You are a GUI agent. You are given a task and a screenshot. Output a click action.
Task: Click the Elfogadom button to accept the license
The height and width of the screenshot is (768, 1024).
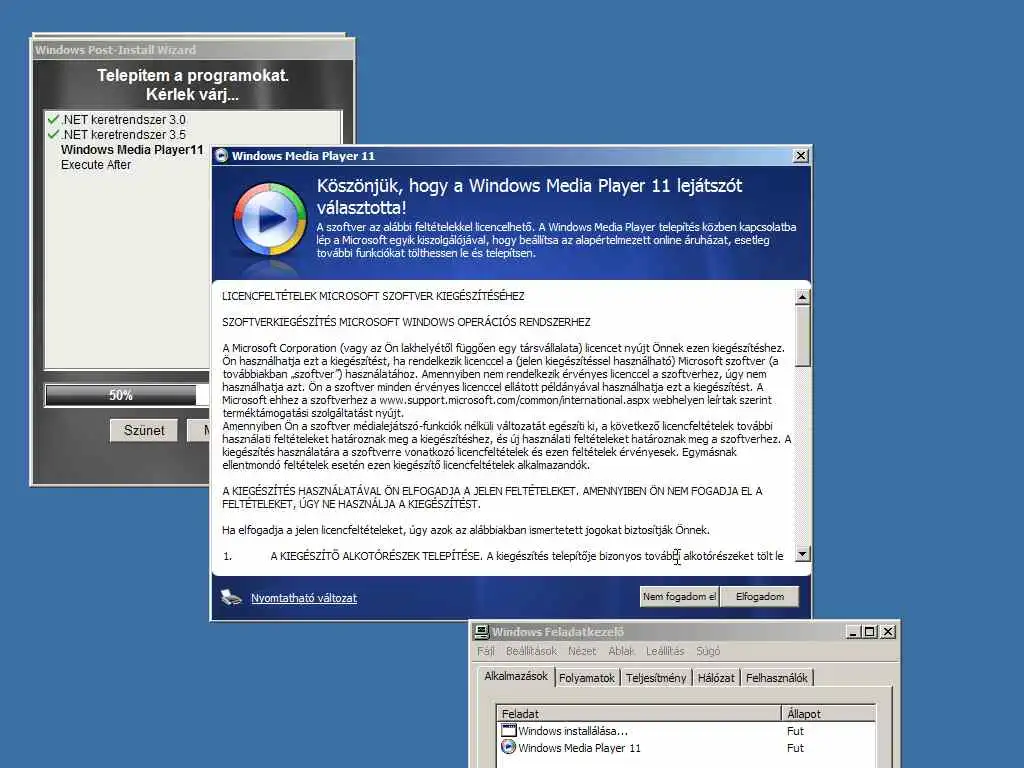click(759, 596)
